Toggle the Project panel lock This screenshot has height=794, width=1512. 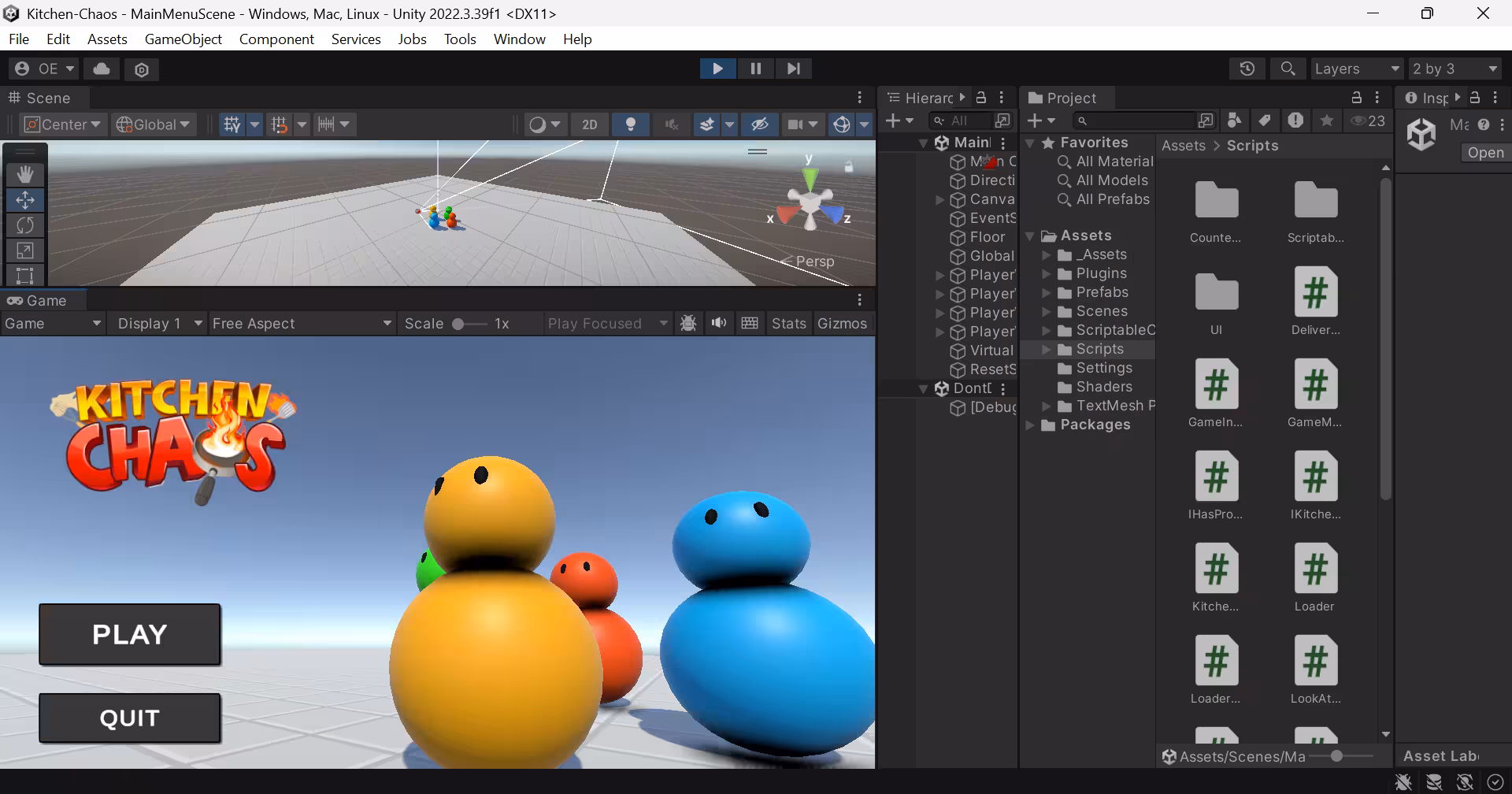pos(1357,98)
